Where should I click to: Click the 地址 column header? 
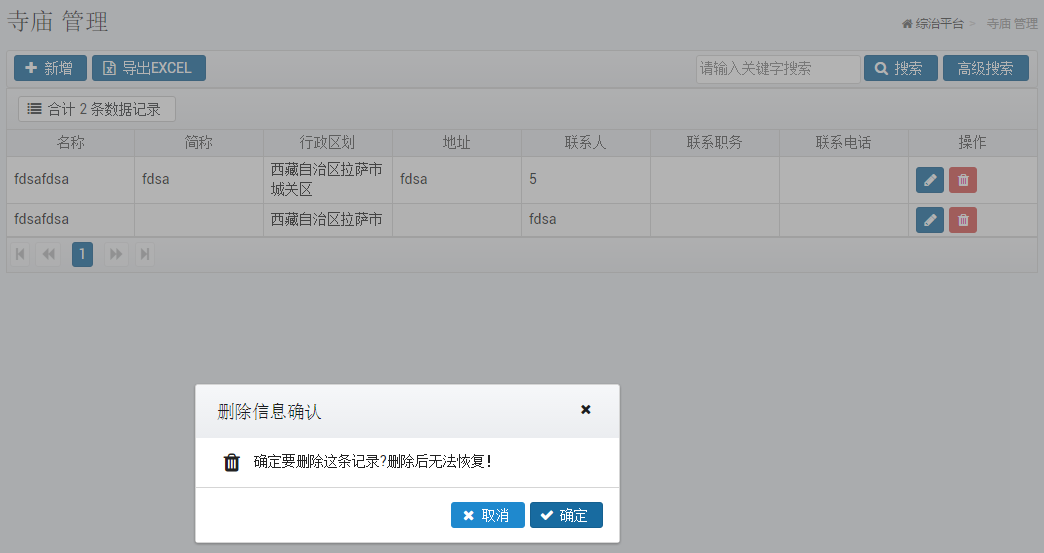tap(457, 142)
